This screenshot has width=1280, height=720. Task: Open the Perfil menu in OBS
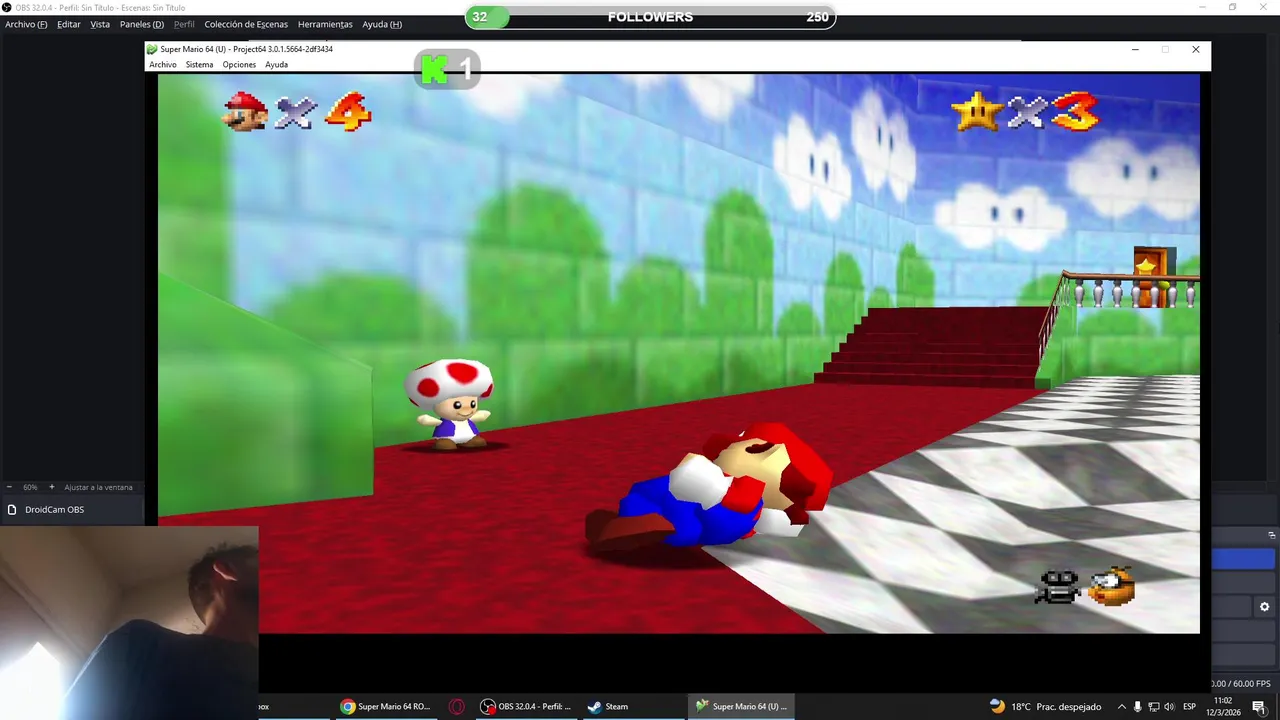(x=184, y=24)
